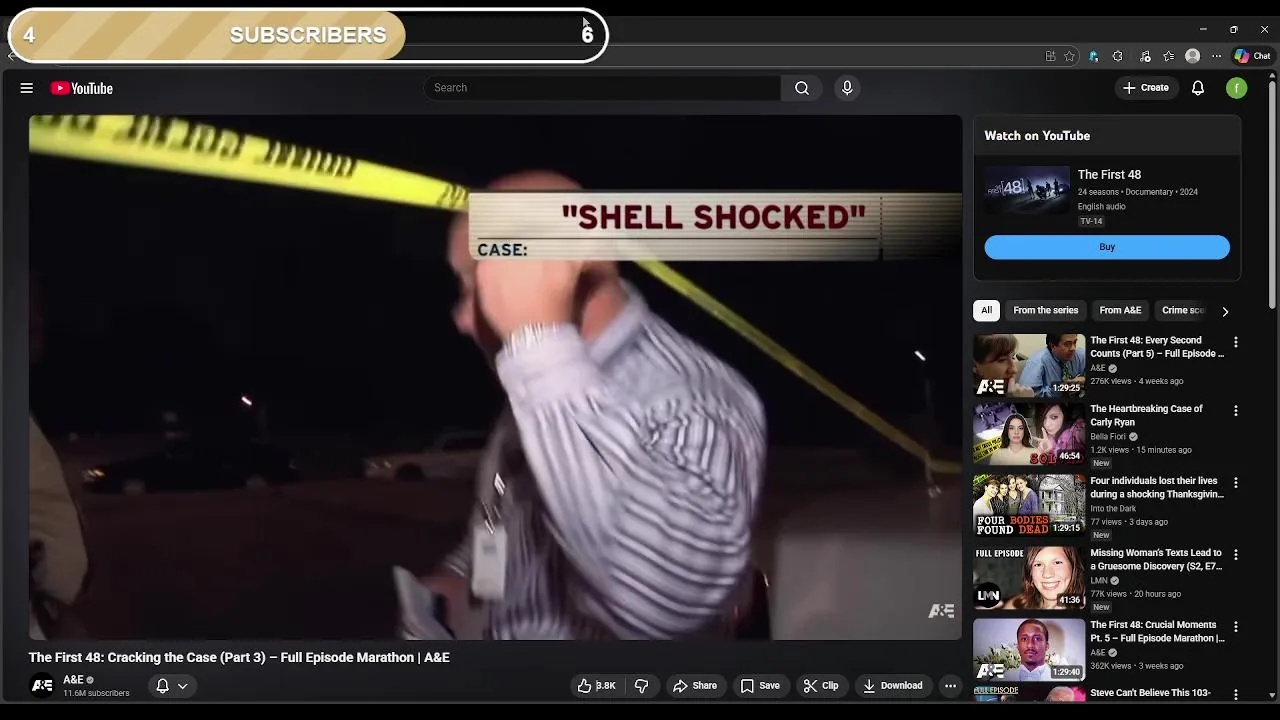The image size is (1280, 720).
Task: Click the Into the Dark channel name
Action: click(1113, 509)
